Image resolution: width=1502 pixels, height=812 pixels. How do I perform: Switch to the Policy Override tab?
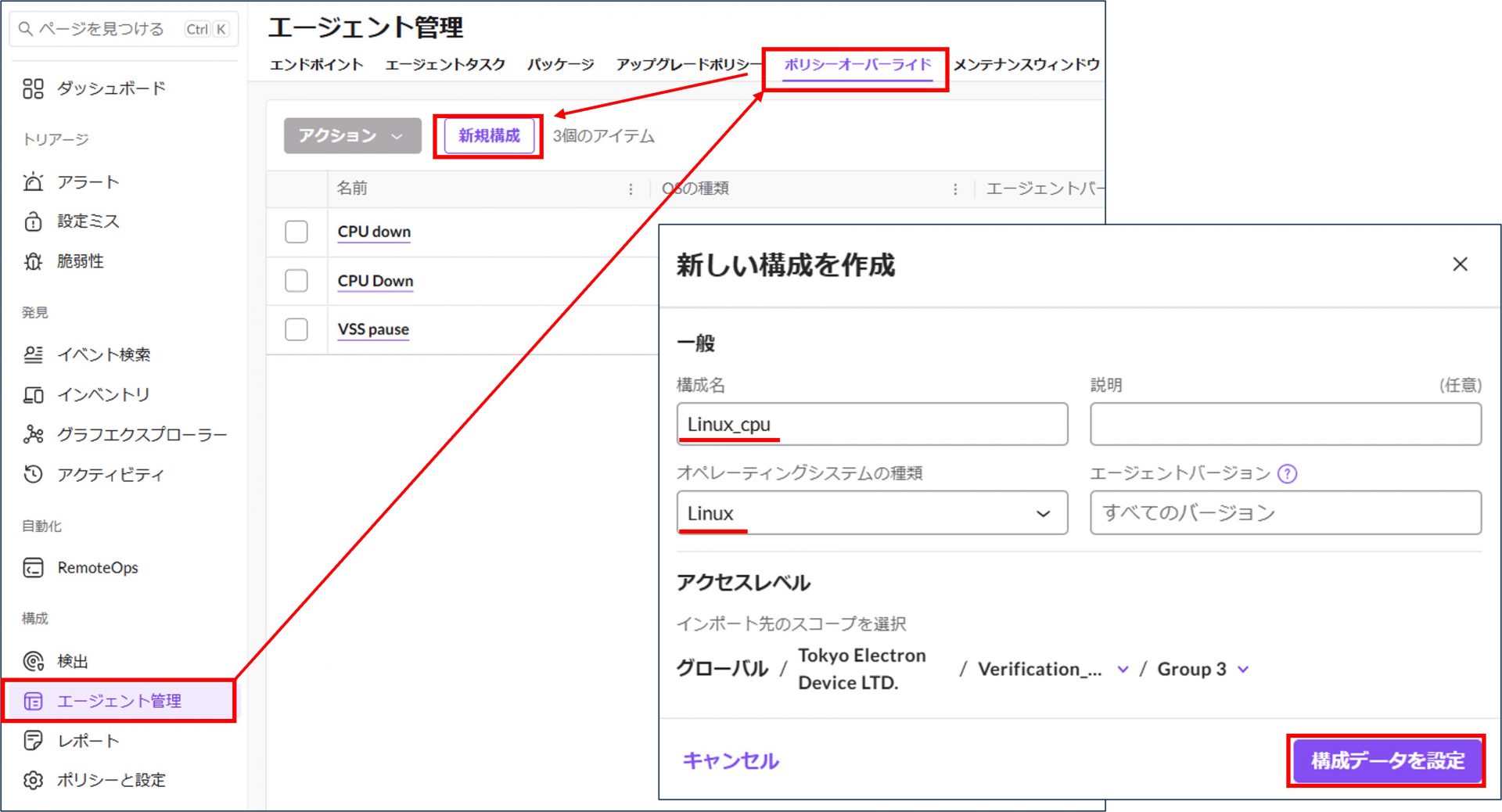click(x=857, y=65)
